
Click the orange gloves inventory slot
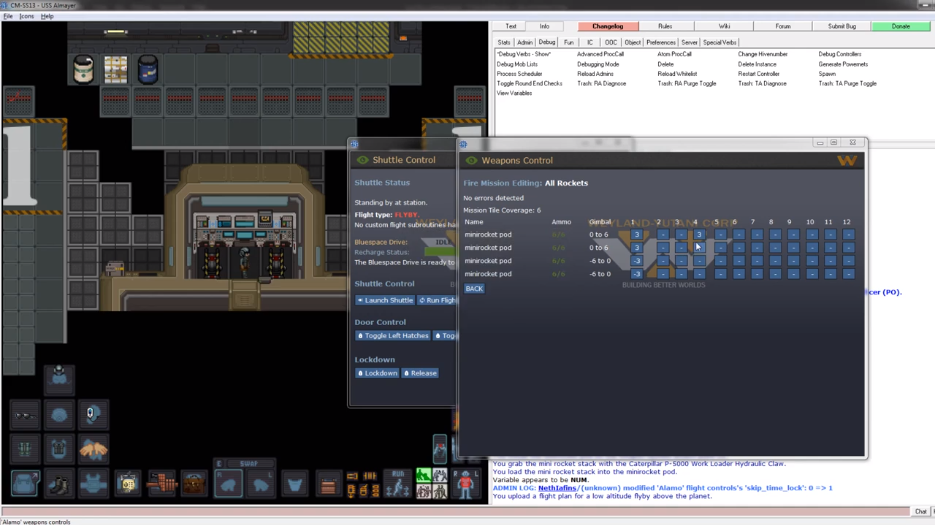pos(93,449)
